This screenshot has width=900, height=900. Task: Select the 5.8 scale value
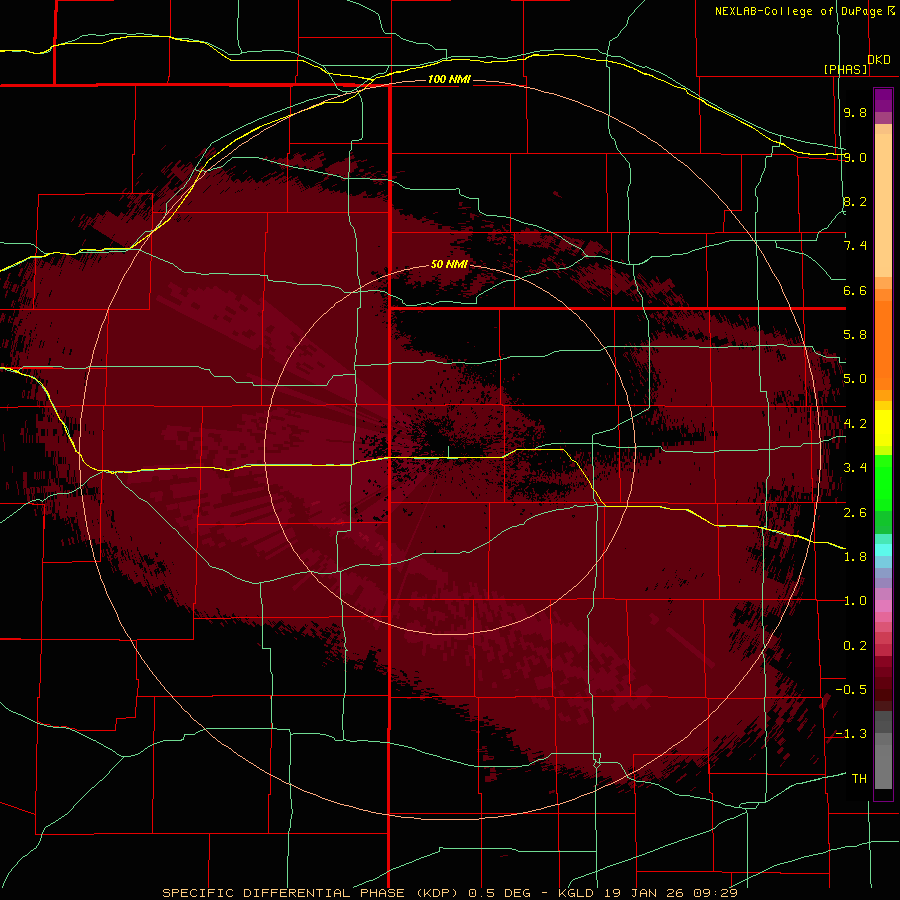point(855,335)
